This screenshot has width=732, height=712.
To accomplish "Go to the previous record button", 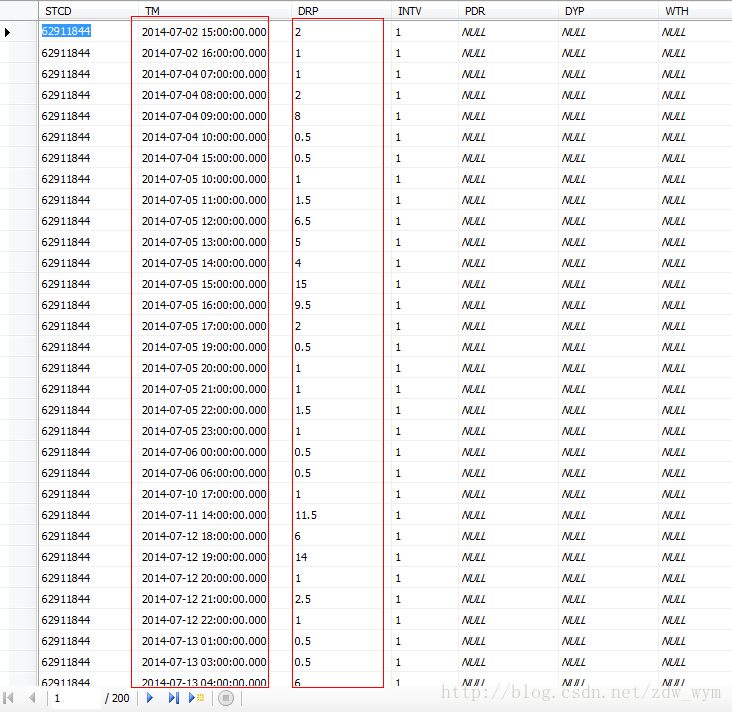I will coord(32,698).
